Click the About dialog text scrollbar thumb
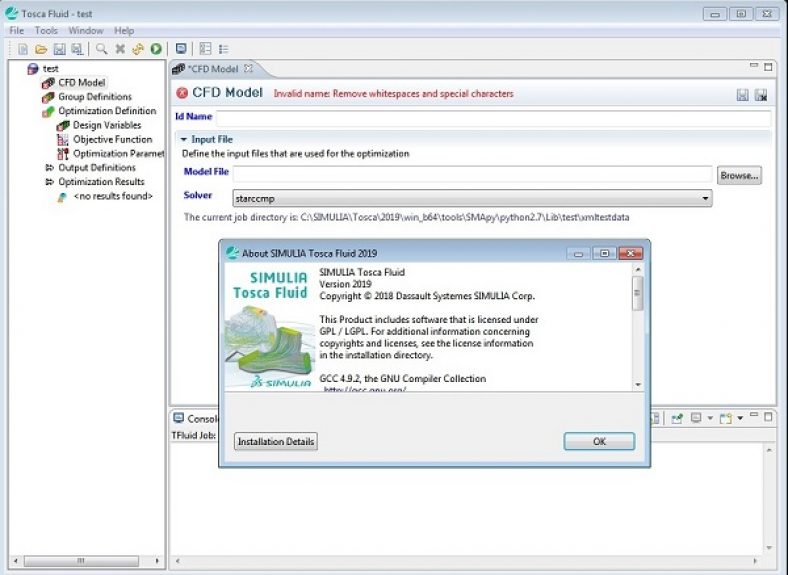 point(638,293)
